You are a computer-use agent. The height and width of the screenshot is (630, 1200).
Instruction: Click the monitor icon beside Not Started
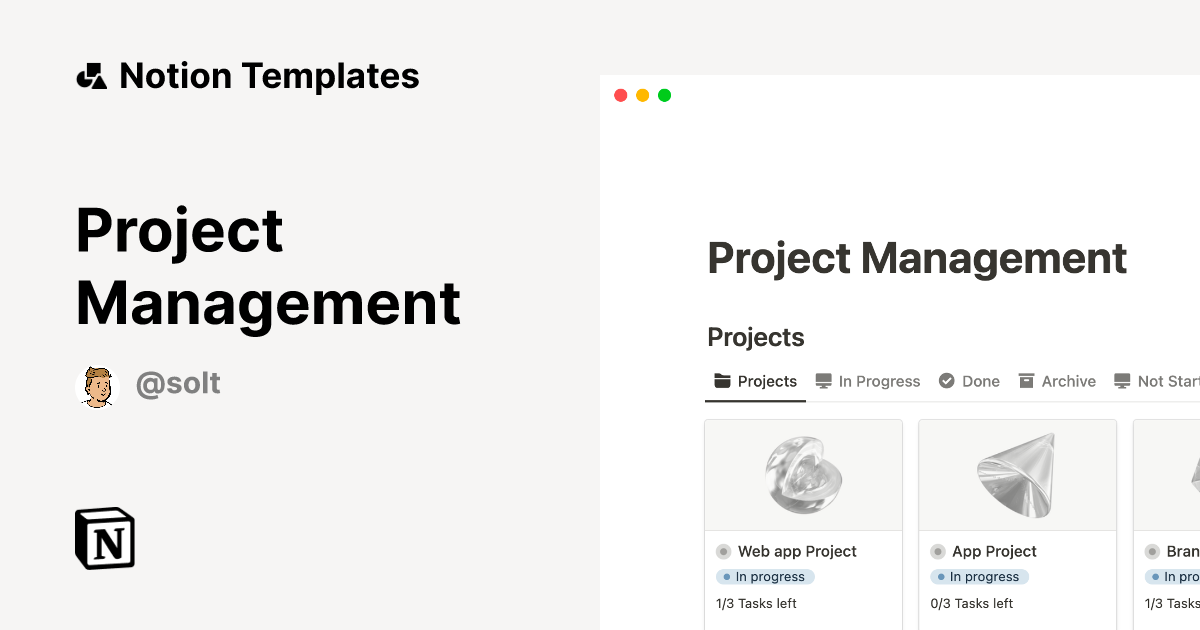[x=1122, y=381]
